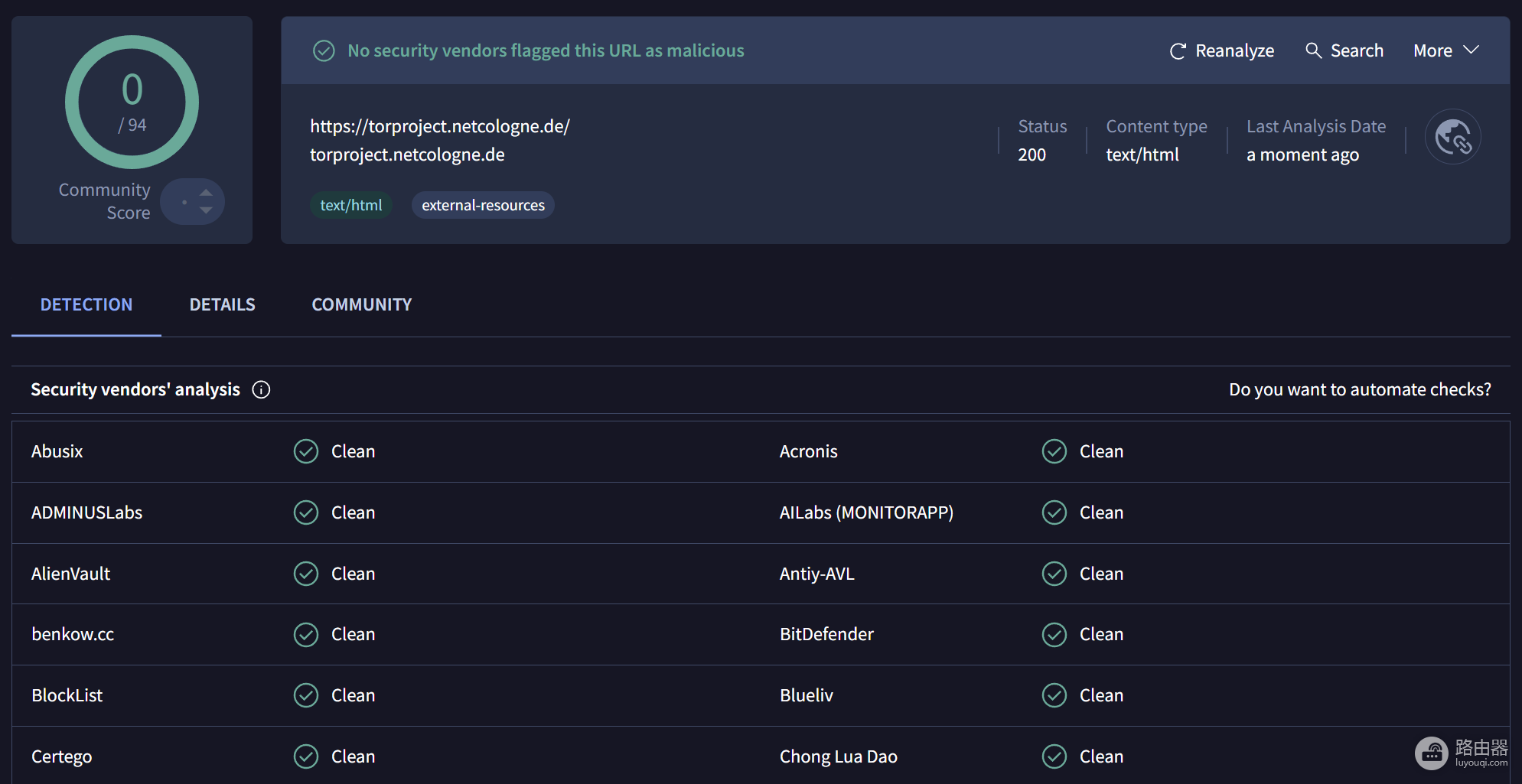Expand the More dropdown menu
The image size is (1522, 784).
coord(1445,50)
